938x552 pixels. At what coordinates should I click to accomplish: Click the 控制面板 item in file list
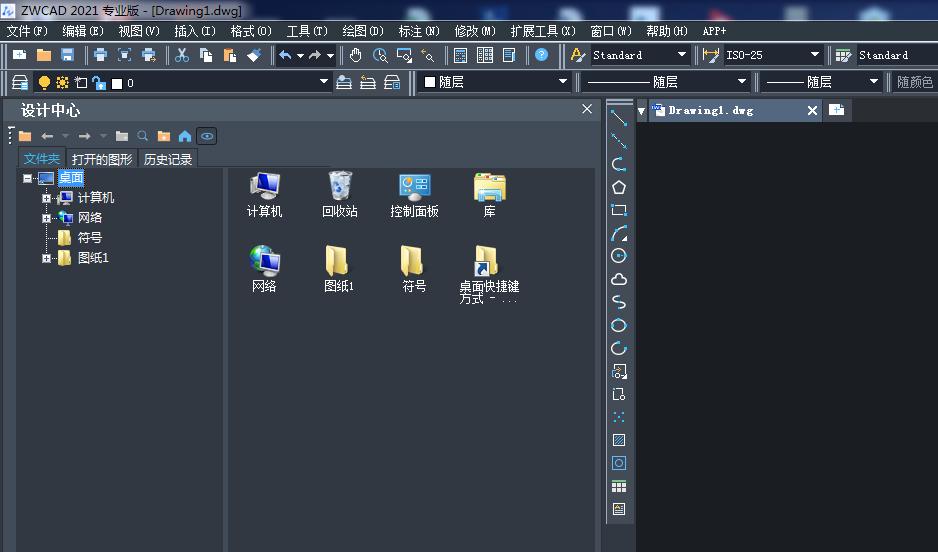414,194
